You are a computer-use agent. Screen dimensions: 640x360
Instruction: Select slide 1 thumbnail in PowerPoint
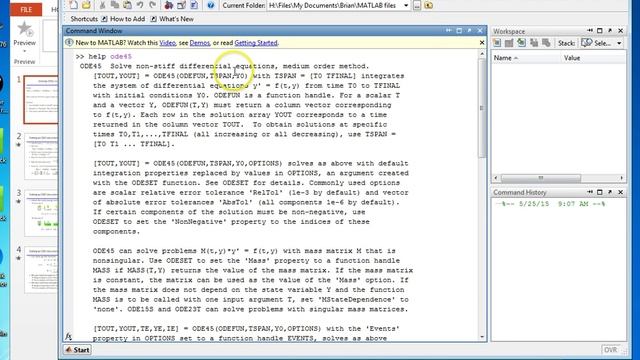(41, 99)
